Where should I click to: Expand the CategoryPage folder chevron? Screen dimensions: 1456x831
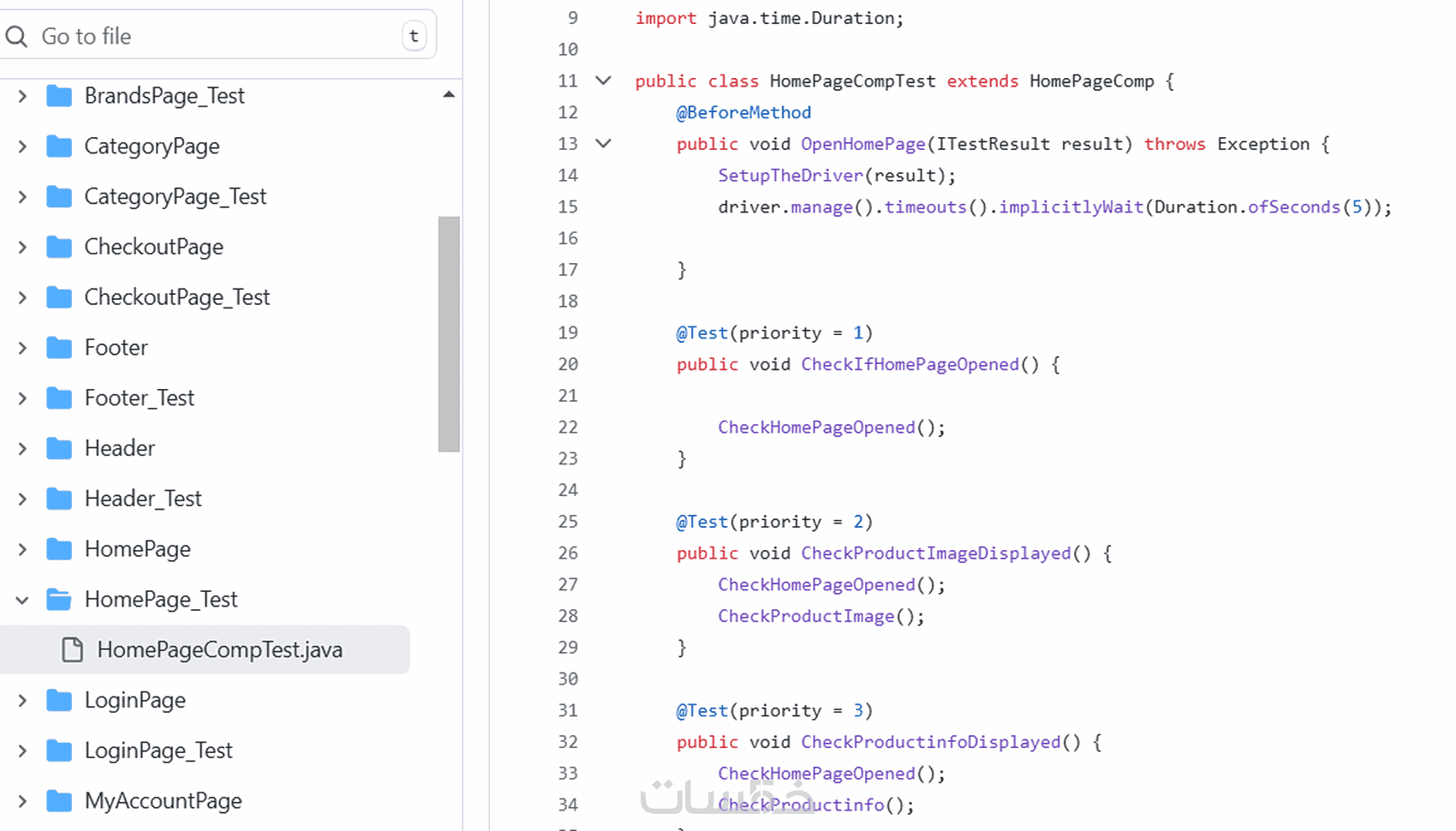[x=22, y=146]
